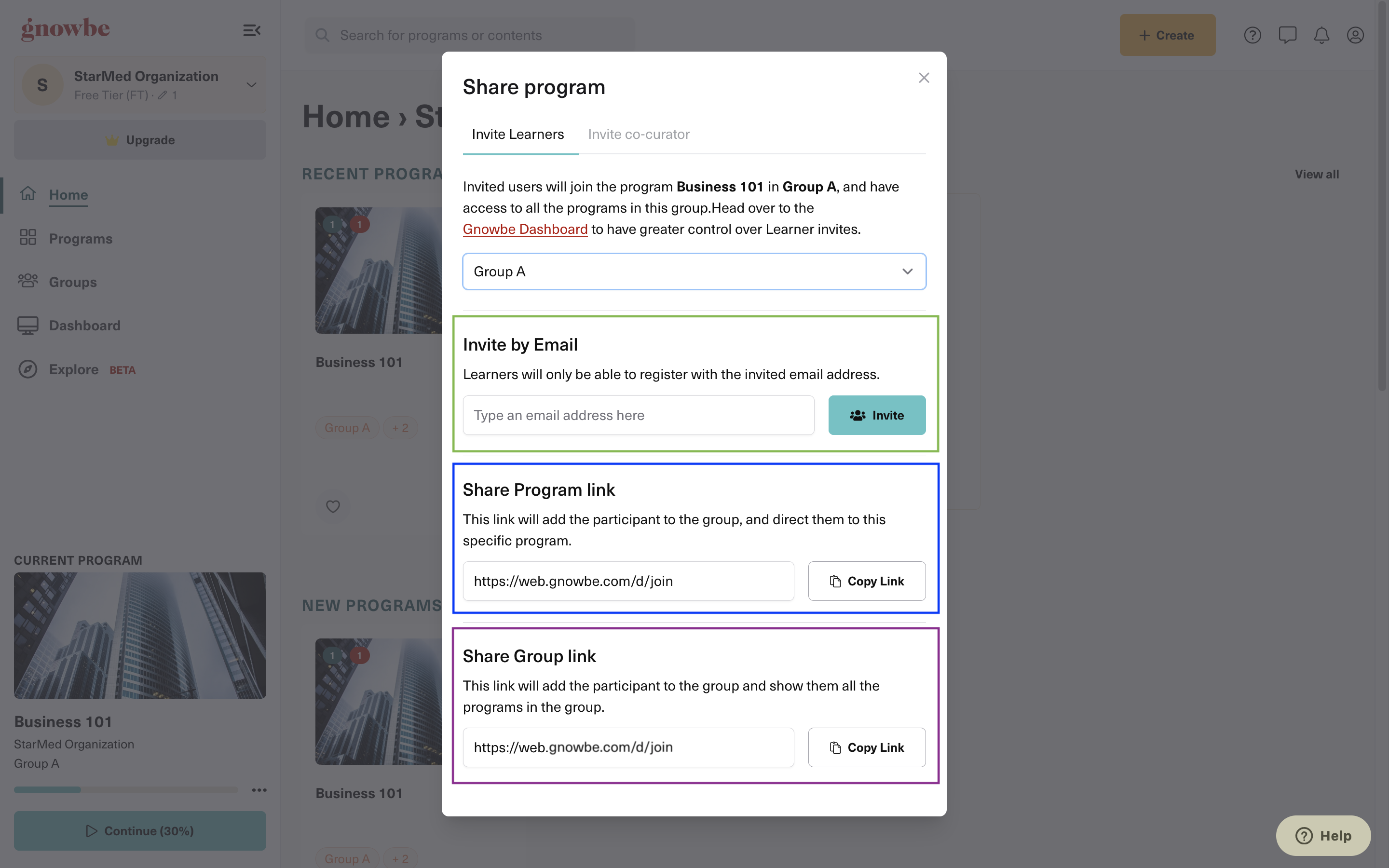Click the Group A tag on recent card

coord(347,428)
